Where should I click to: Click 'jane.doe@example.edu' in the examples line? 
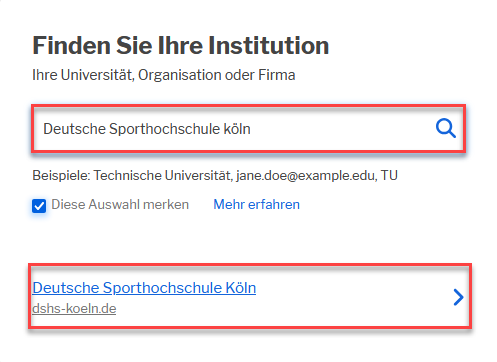tap(307, 175)
